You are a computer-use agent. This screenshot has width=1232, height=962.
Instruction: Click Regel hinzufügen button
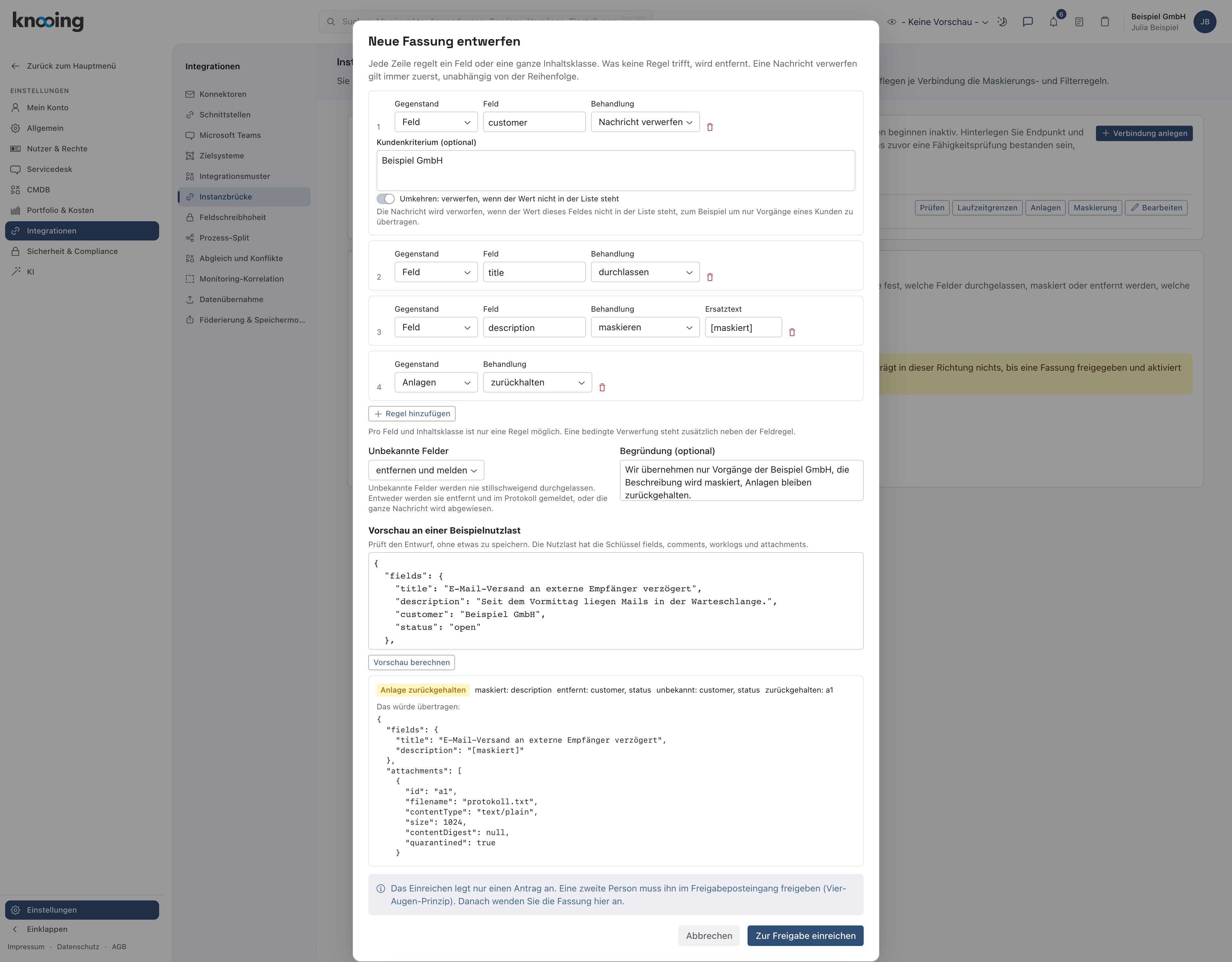[412, 414]
